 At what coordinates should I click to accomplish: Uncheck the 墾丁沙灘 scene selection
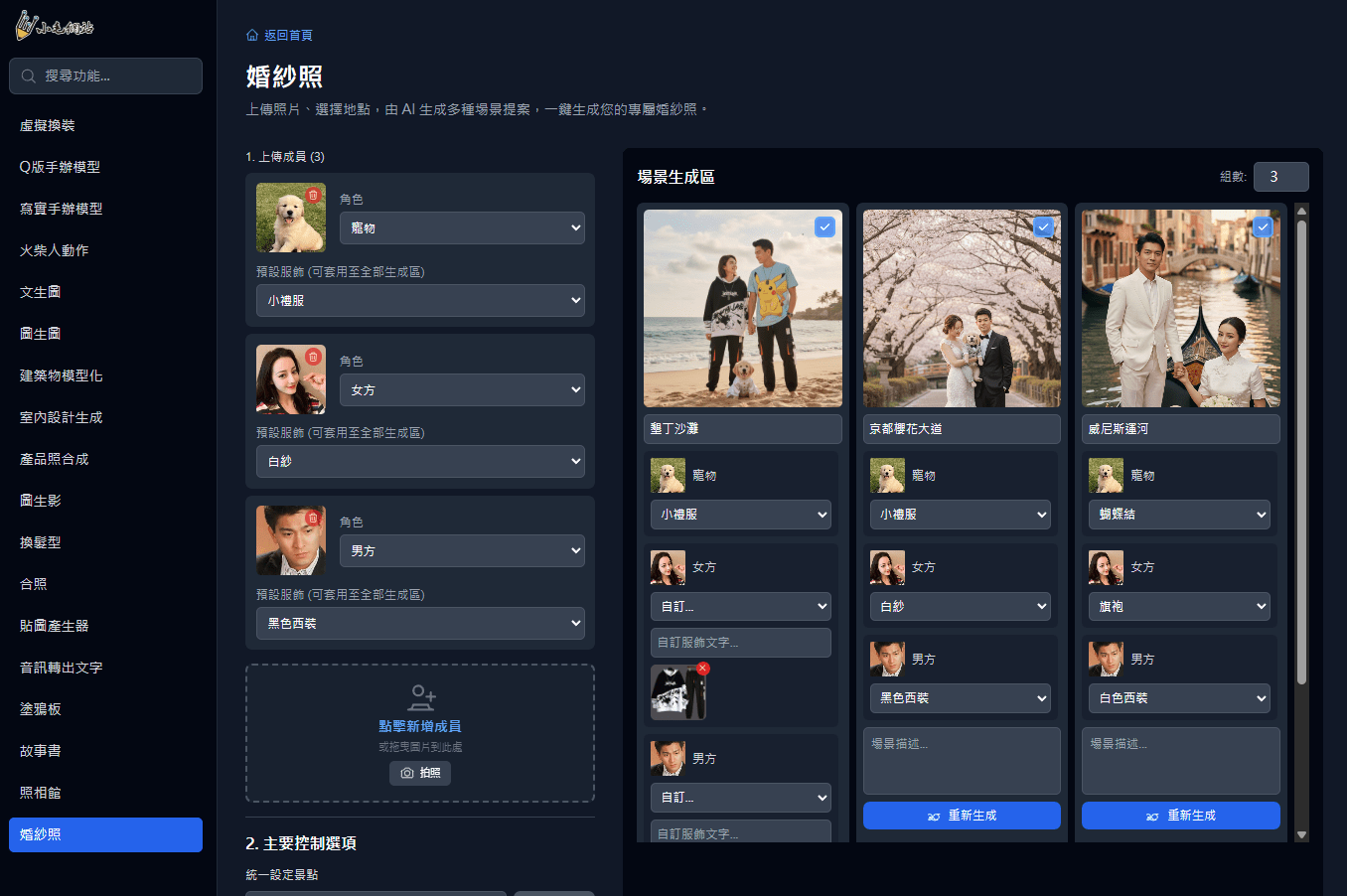(x=824, y=226)
